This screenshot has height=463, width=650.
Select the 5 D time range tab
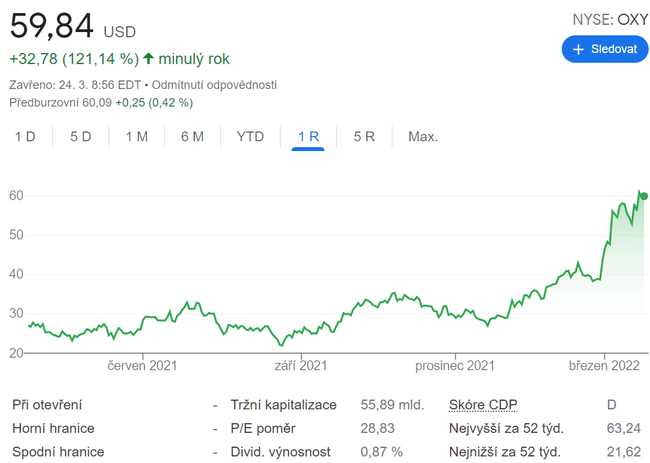click(x=81, y=136)
